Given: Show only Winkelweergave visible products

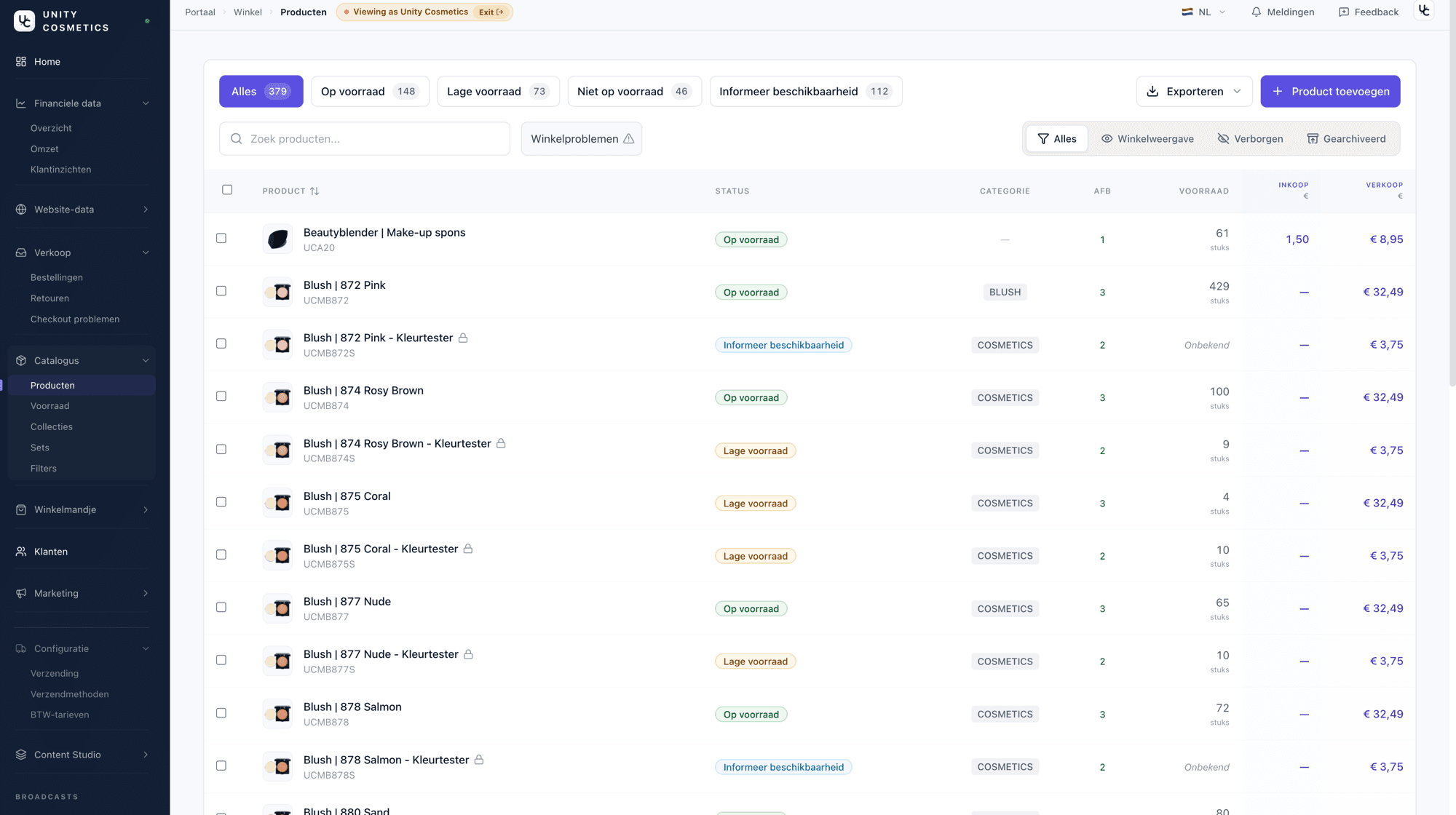Looking at the screenshot, I should [1147, 139].
